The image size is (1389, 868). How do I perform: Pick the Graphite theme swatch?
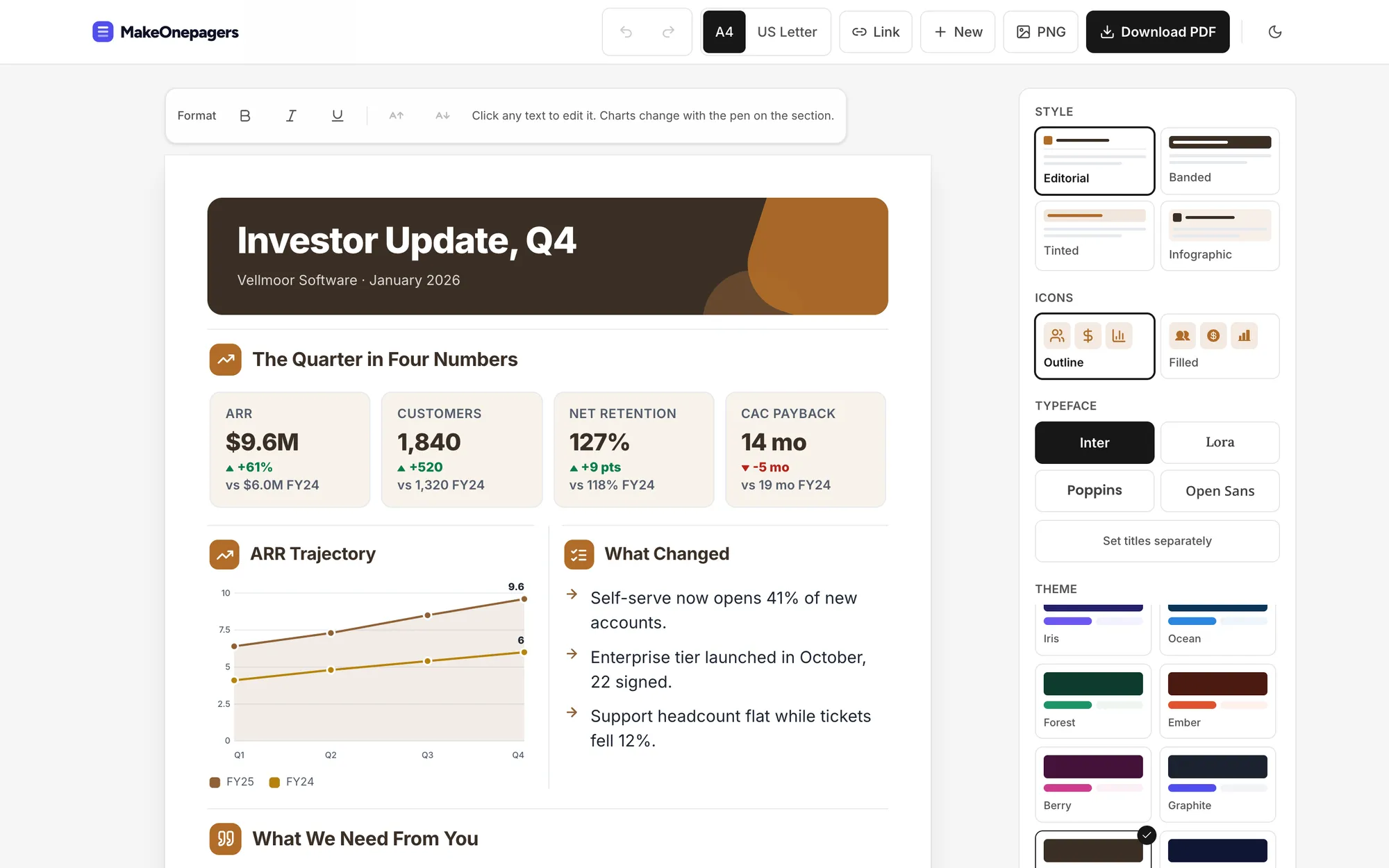click(x=1217, y=784)
